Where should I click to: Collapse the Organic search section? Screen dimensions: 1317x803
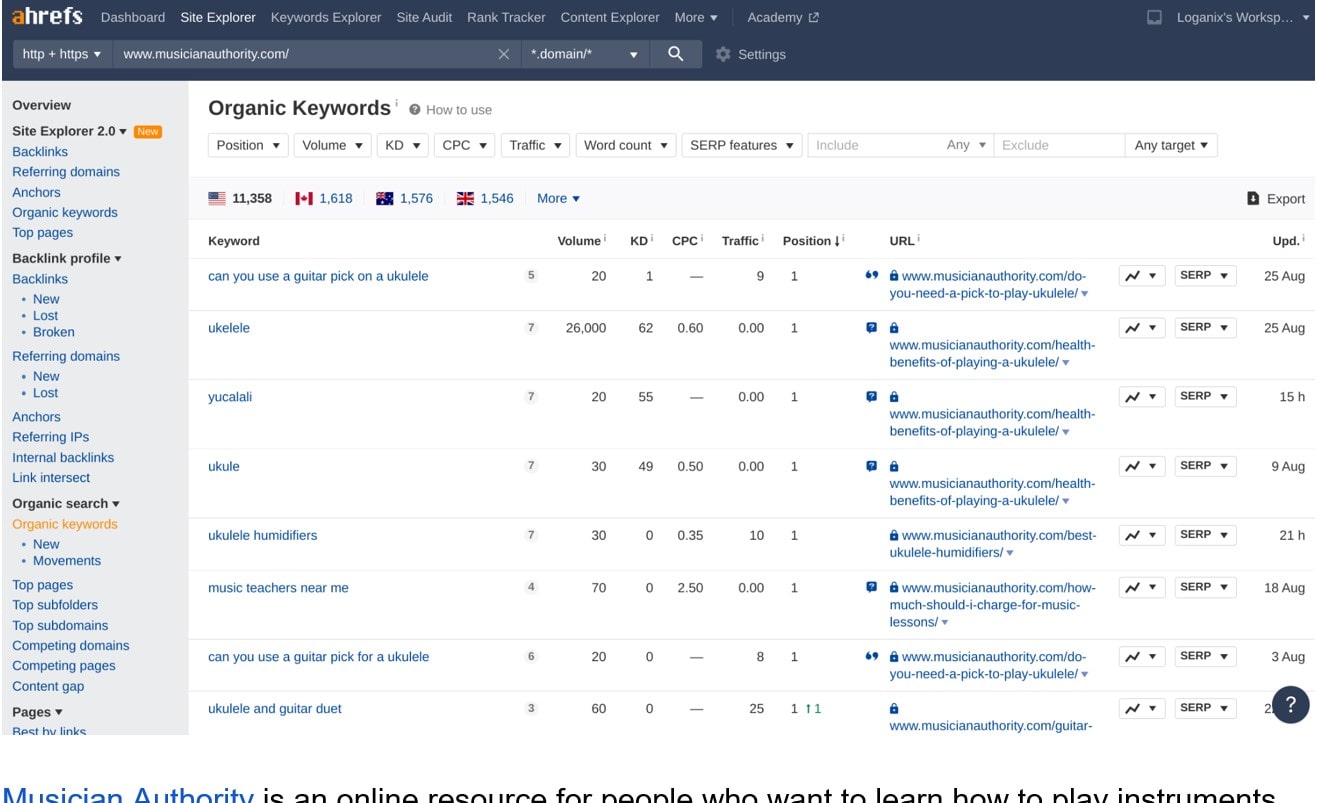(x=66, y=503)
